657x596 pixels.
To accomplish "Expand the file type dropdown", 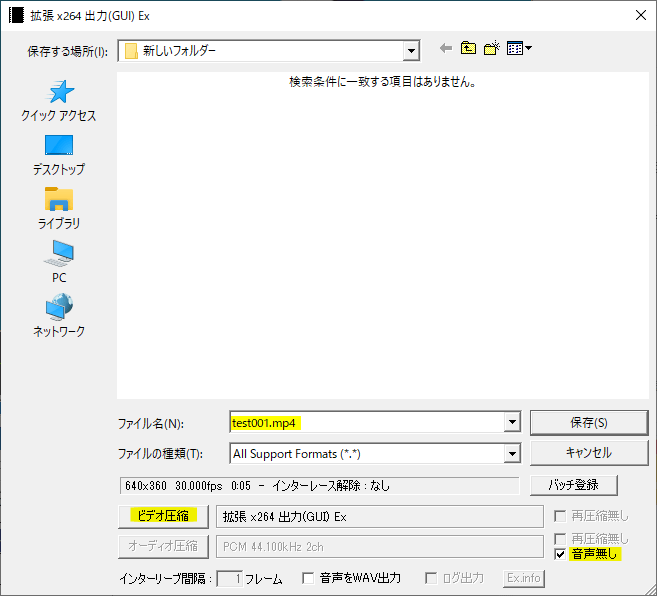I will (x=512, y=454).
